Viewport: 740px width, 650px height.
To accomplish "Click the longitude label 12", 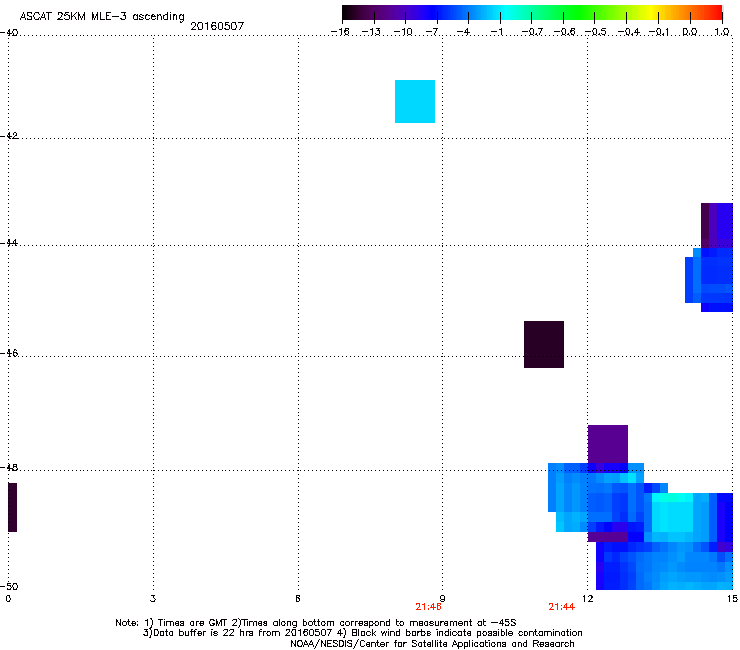I will point(588,599).
